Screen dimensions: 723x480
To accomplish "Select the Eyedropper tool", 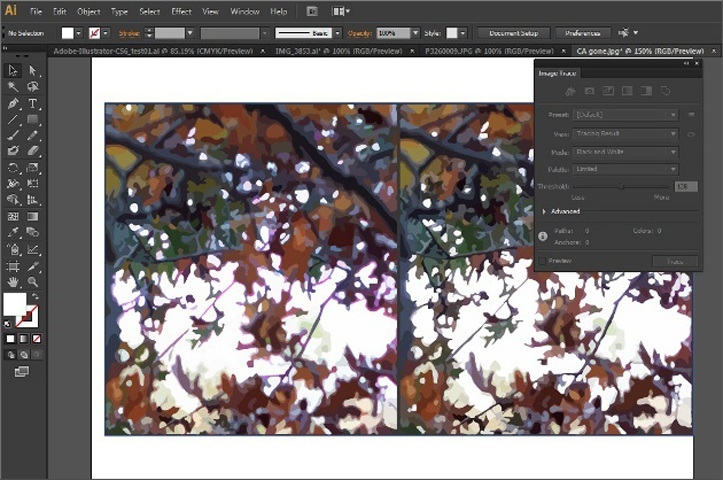I will pyautogui.click(x=13, y=232).
